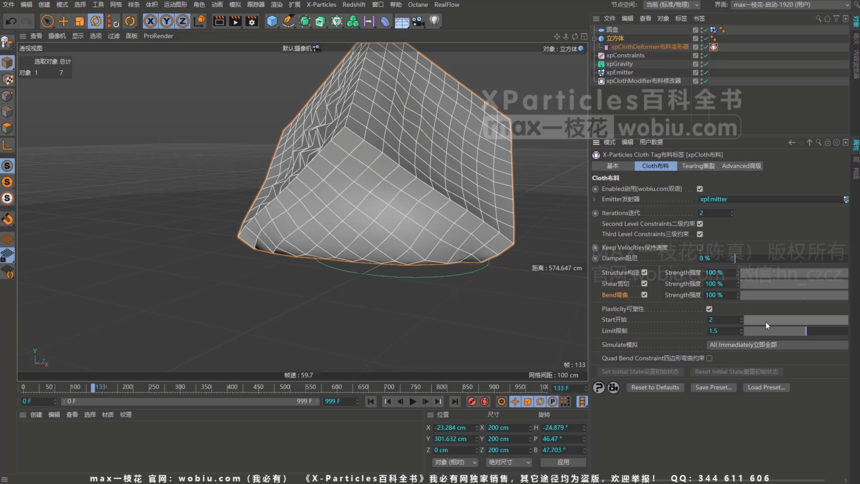Adjust the Plasticity Start slider
Screen dimensions: 860x484
pos(795,319)
